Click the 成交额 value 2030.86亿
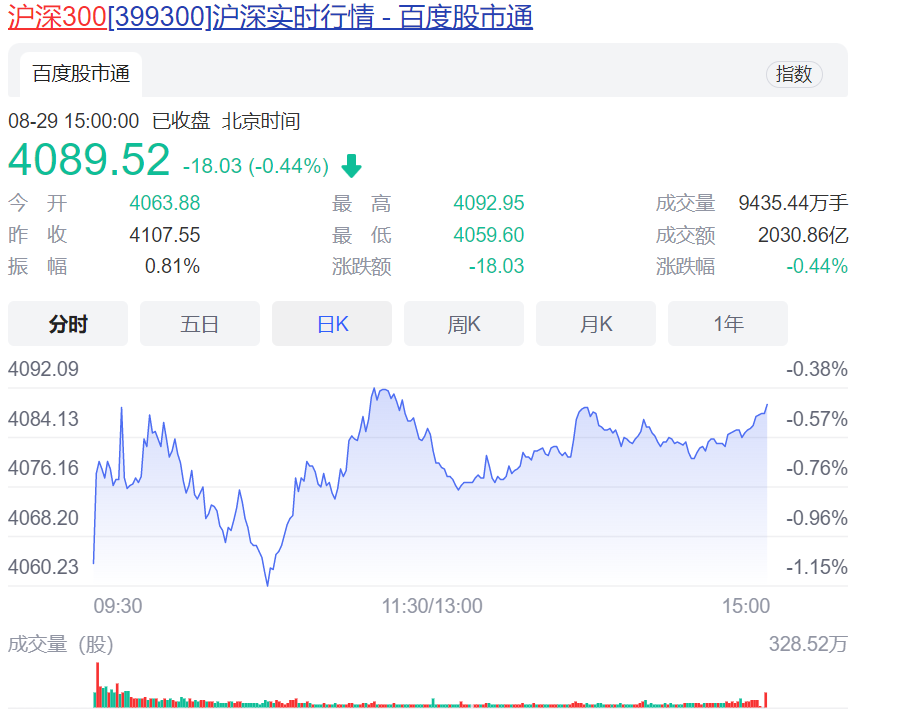 coord(803,235)
